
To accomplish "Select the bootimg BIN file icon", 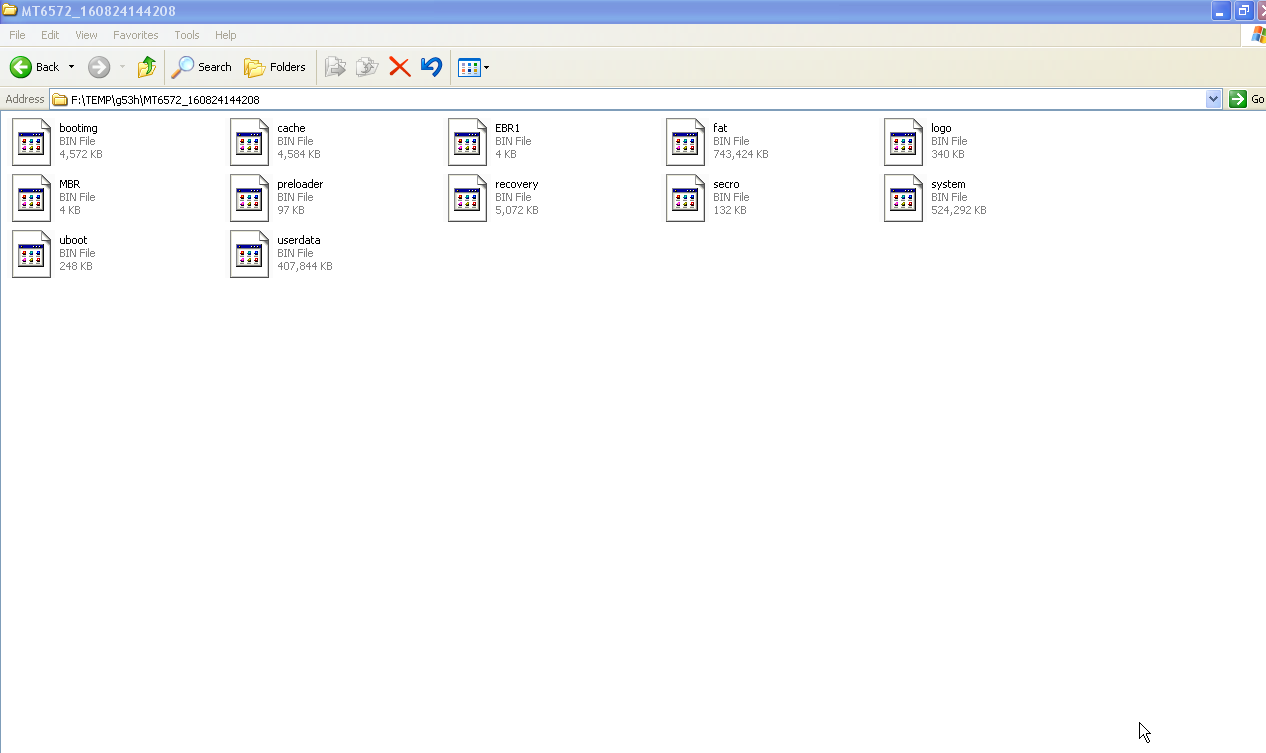I will click(31, 142).
